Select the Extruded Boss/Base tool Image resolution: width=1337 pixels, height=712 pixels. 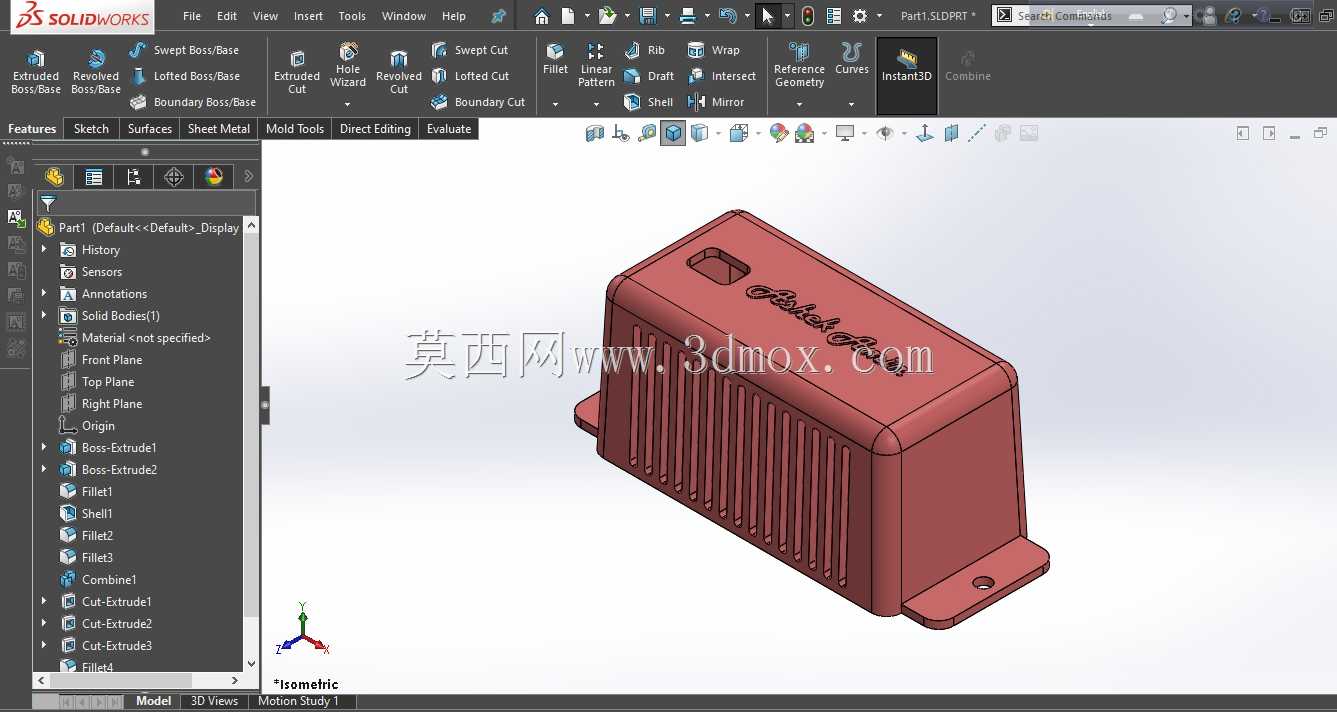pyautogui.click(x=36, y=72)
